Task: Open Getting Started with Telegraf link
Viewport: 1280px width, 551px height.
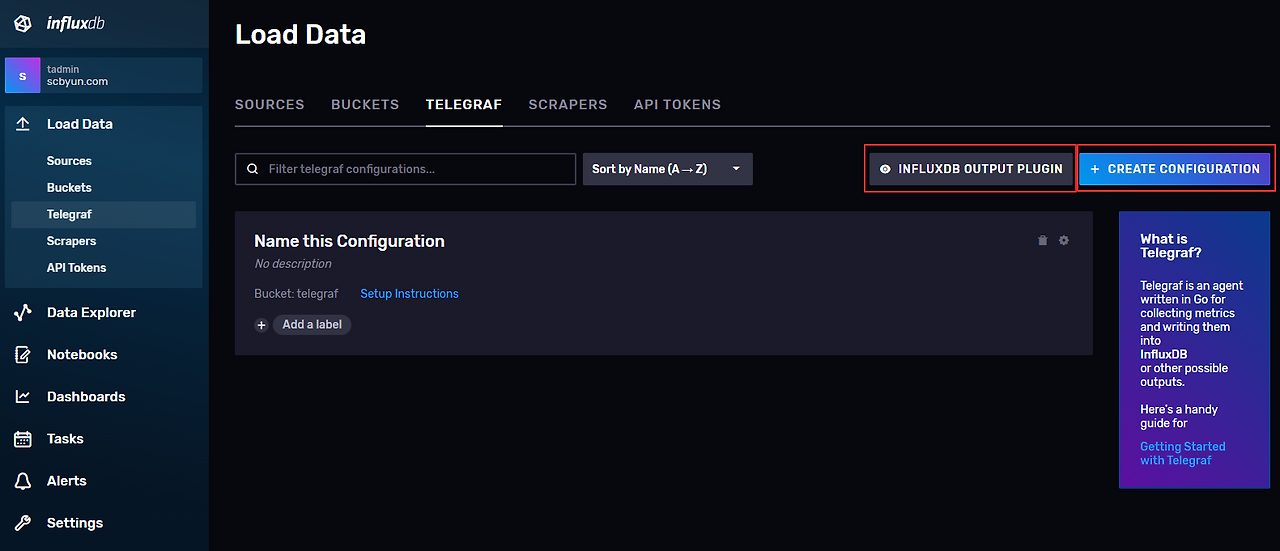Action: (1183, 453)
